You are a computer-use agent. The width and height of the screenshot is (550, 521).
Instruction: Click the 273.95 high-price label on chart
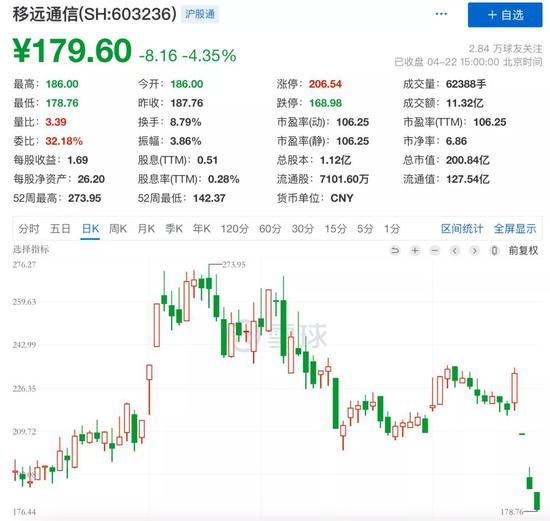pyautogui.click(x=234, y=265)
